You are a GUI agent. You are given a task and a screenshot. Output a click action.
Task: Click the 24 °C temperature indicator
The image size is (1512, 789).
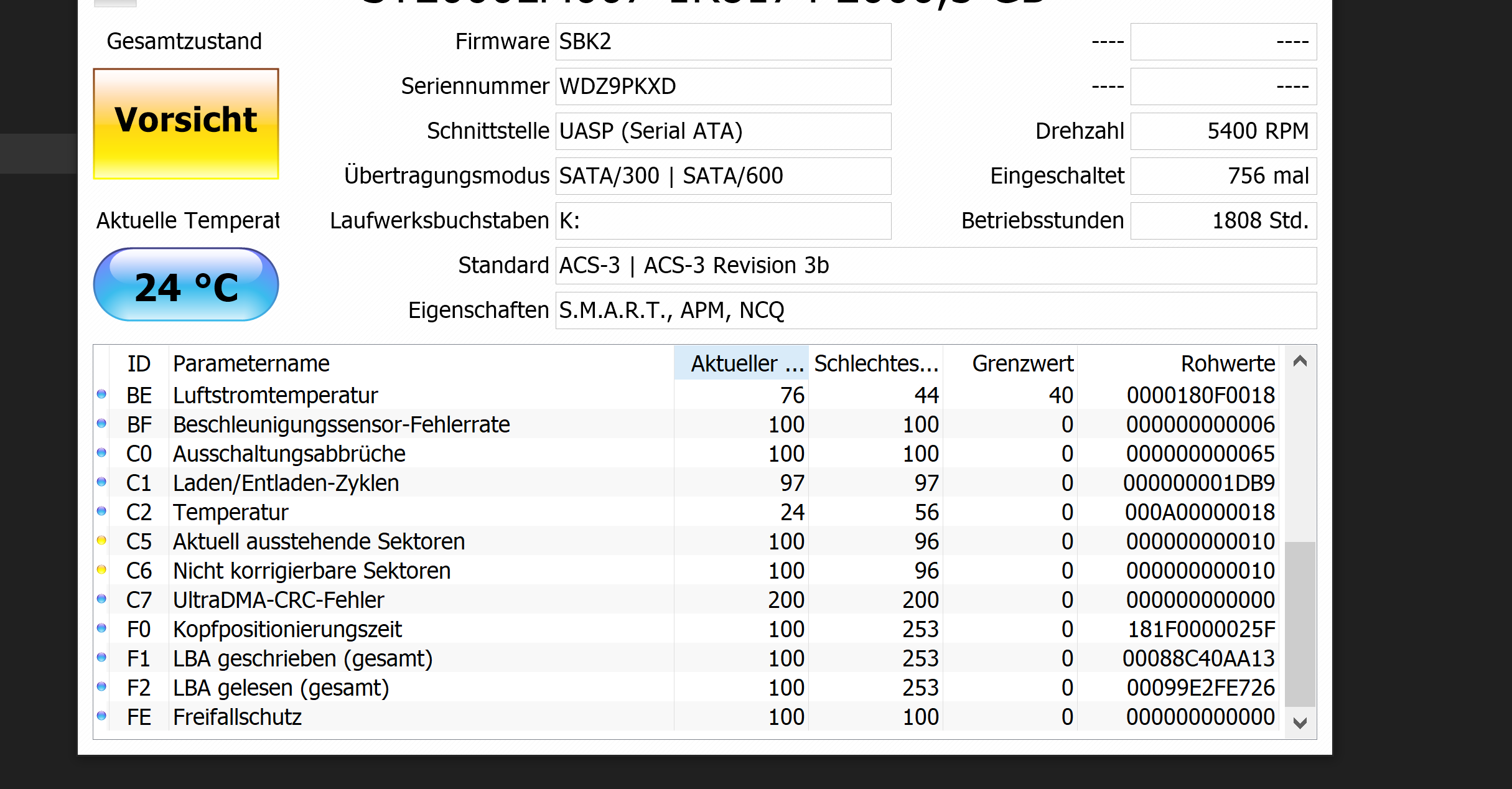[186, 285]
